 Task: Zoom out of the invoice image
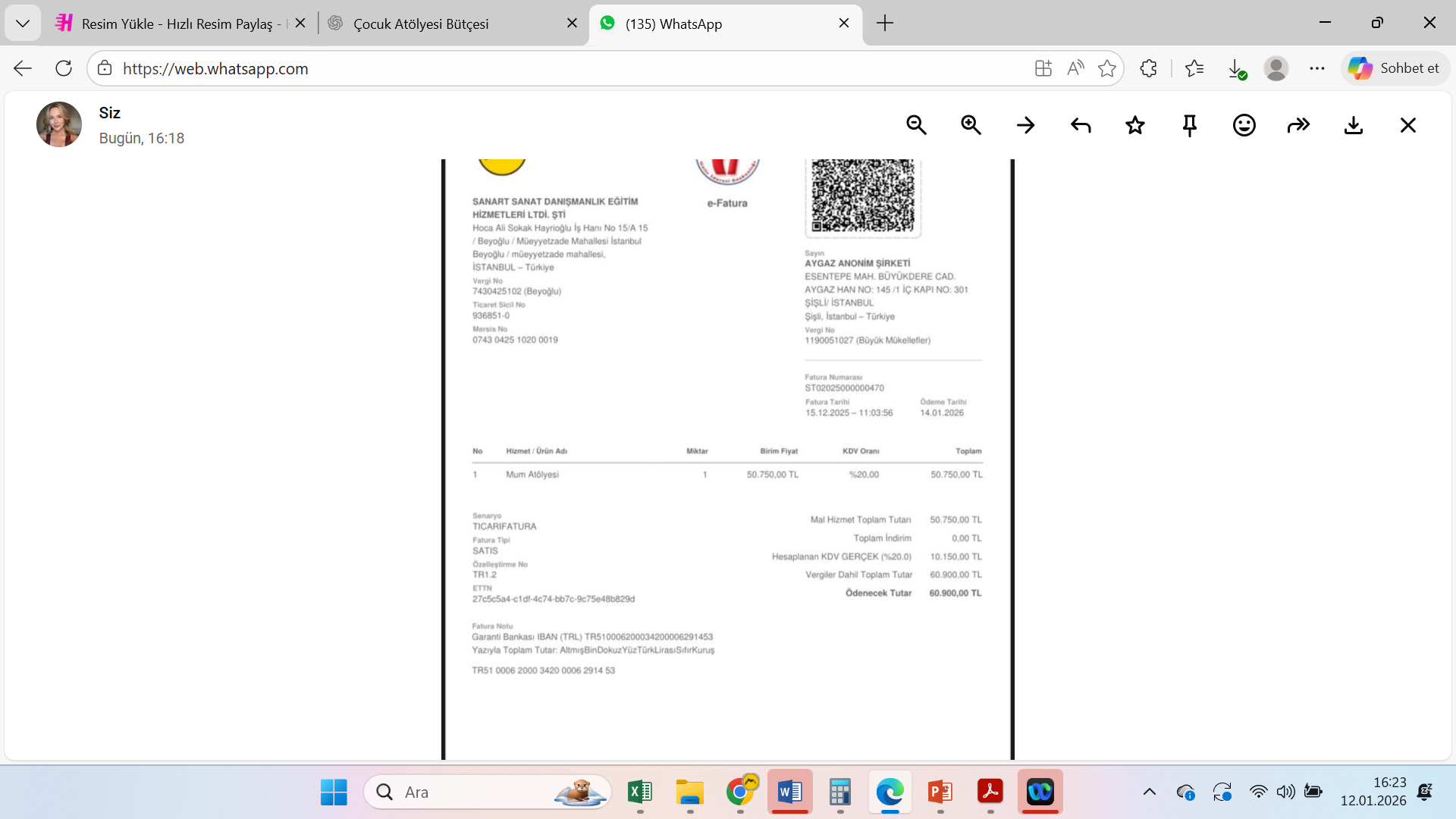click(916, 125)
